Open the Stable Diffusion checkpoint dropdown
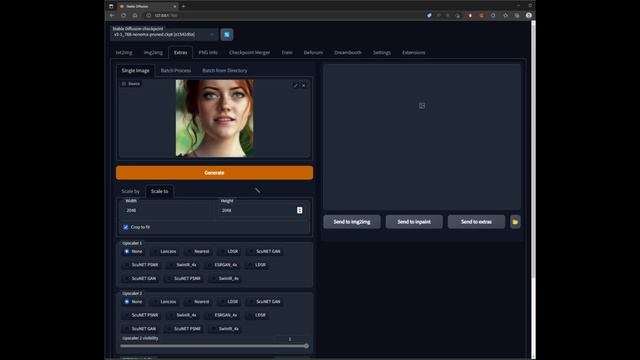The height and width of the screenshot is (360, 640). point(164,35)
